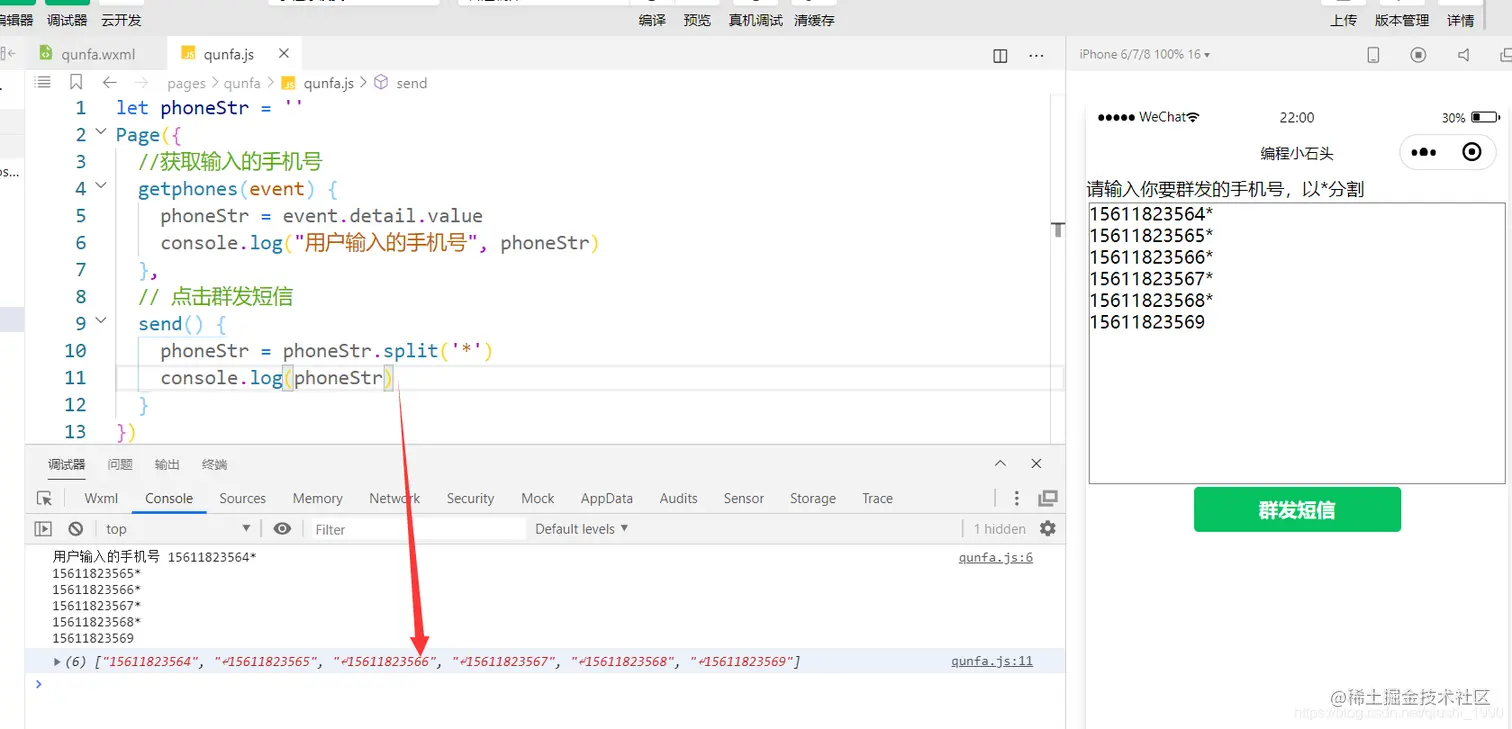Click the bookmark icon in breadcrumb bar
Image resolution: width=1512 pixels, height=729 pixels.
point(76,83)
